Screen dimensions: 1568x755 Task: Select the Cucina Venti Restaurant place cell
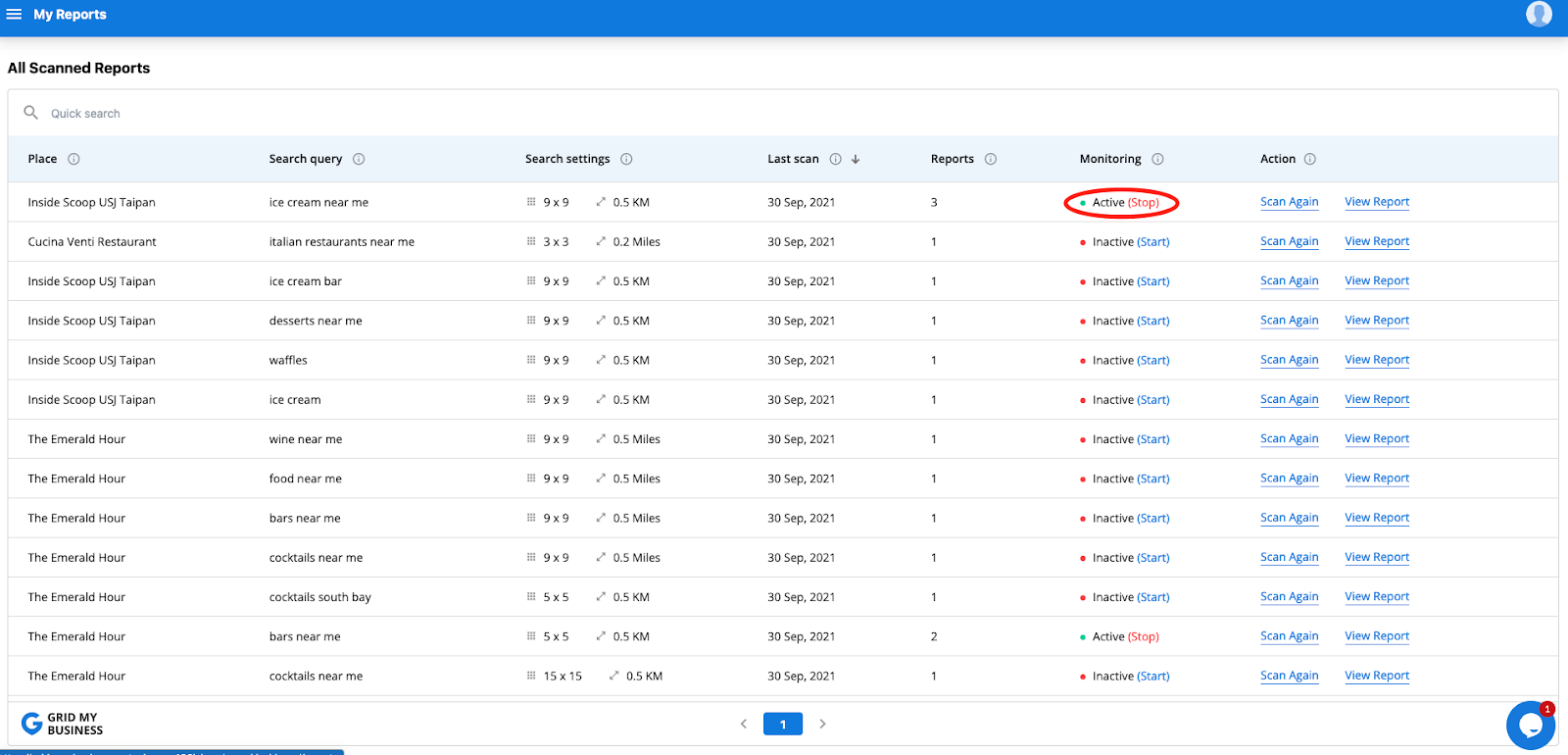(x=92, y=242)
